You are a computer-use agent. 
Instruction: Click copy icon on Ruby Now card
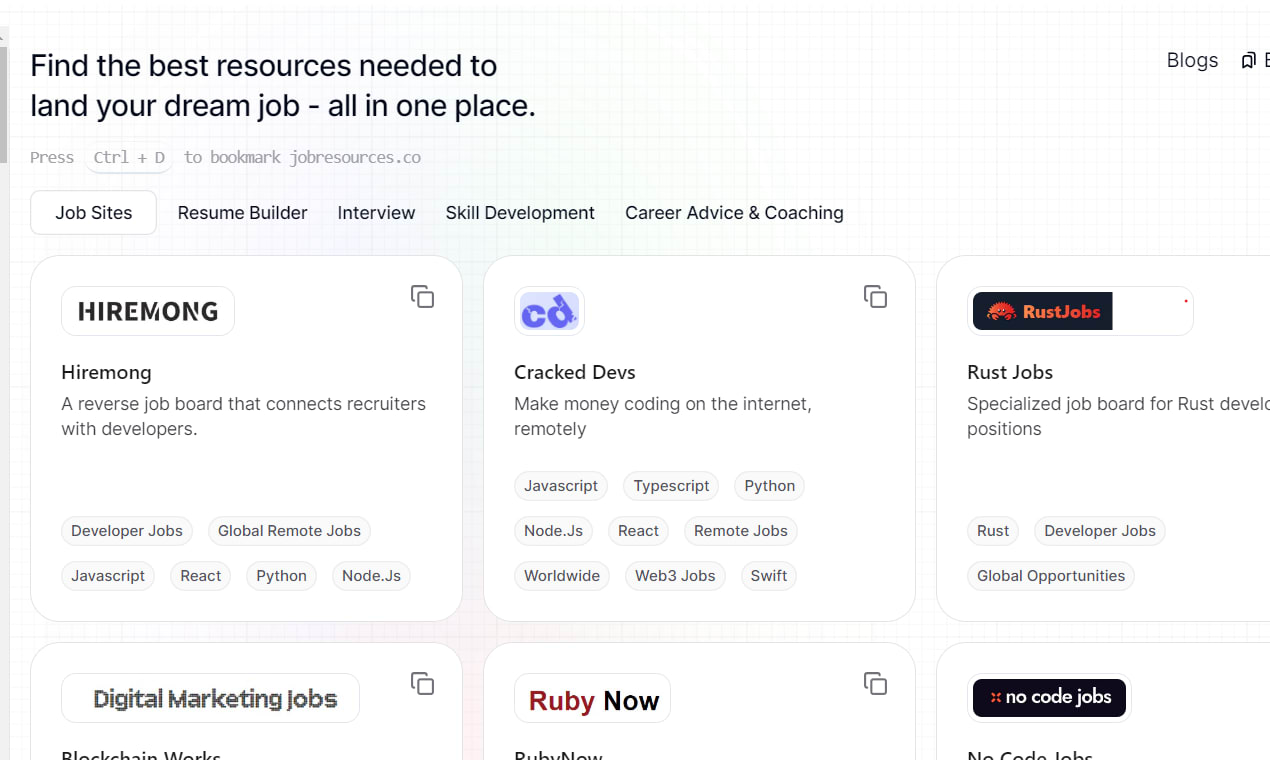pyautogui.click(x=875, y=683)
